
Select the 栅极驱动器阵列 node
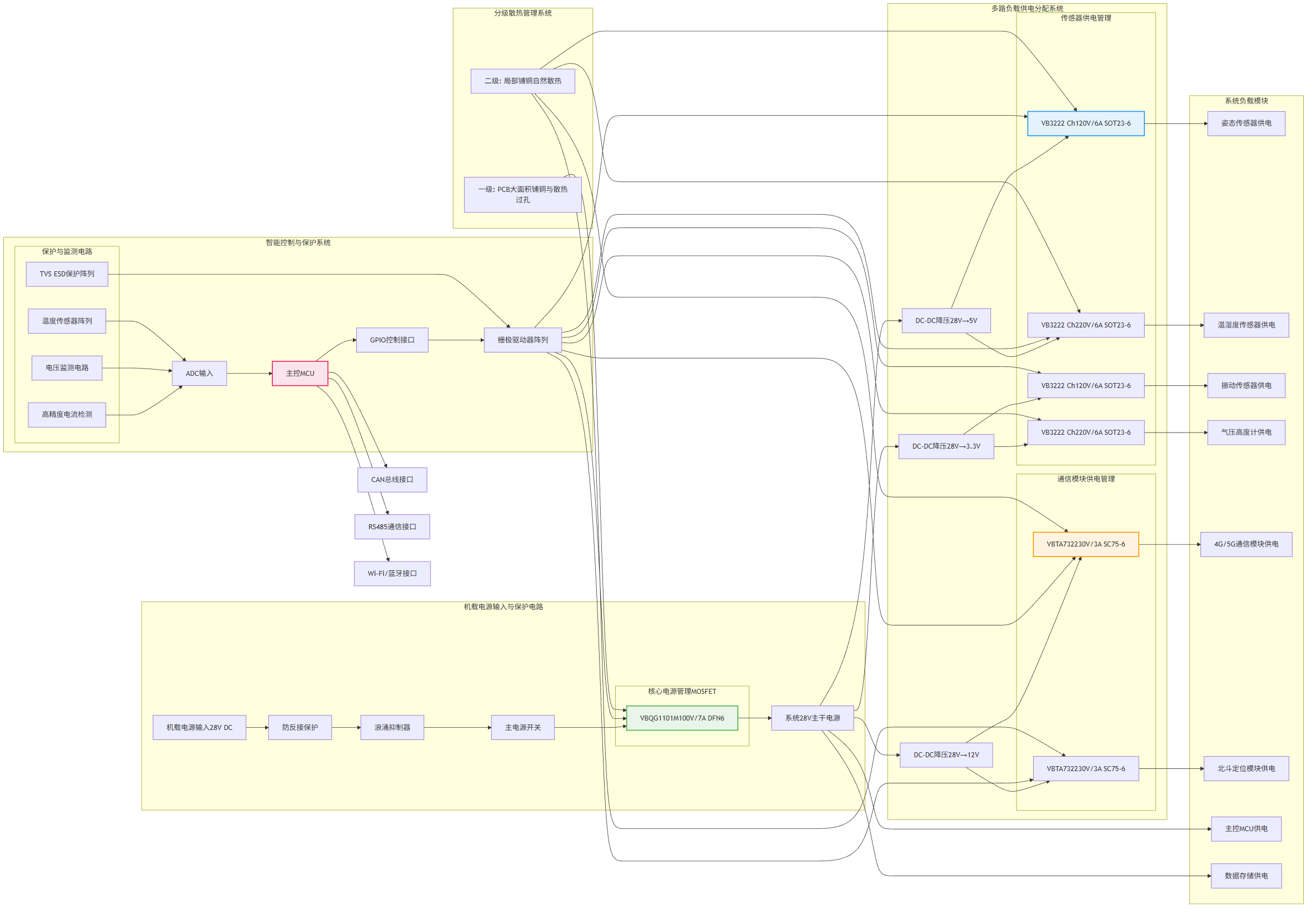pyautogui.click(x=522, y=340)
